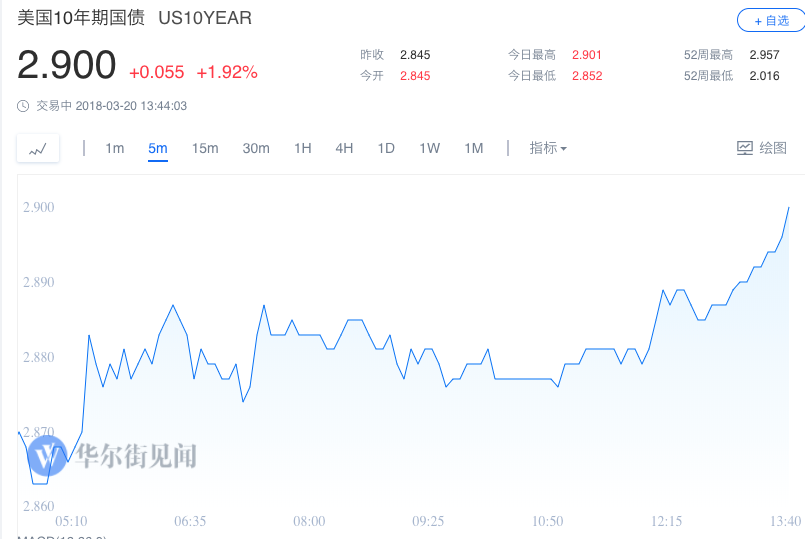Select the 1H timeframe
Viewport: 805px width, 539px height.
coord(303,148)
